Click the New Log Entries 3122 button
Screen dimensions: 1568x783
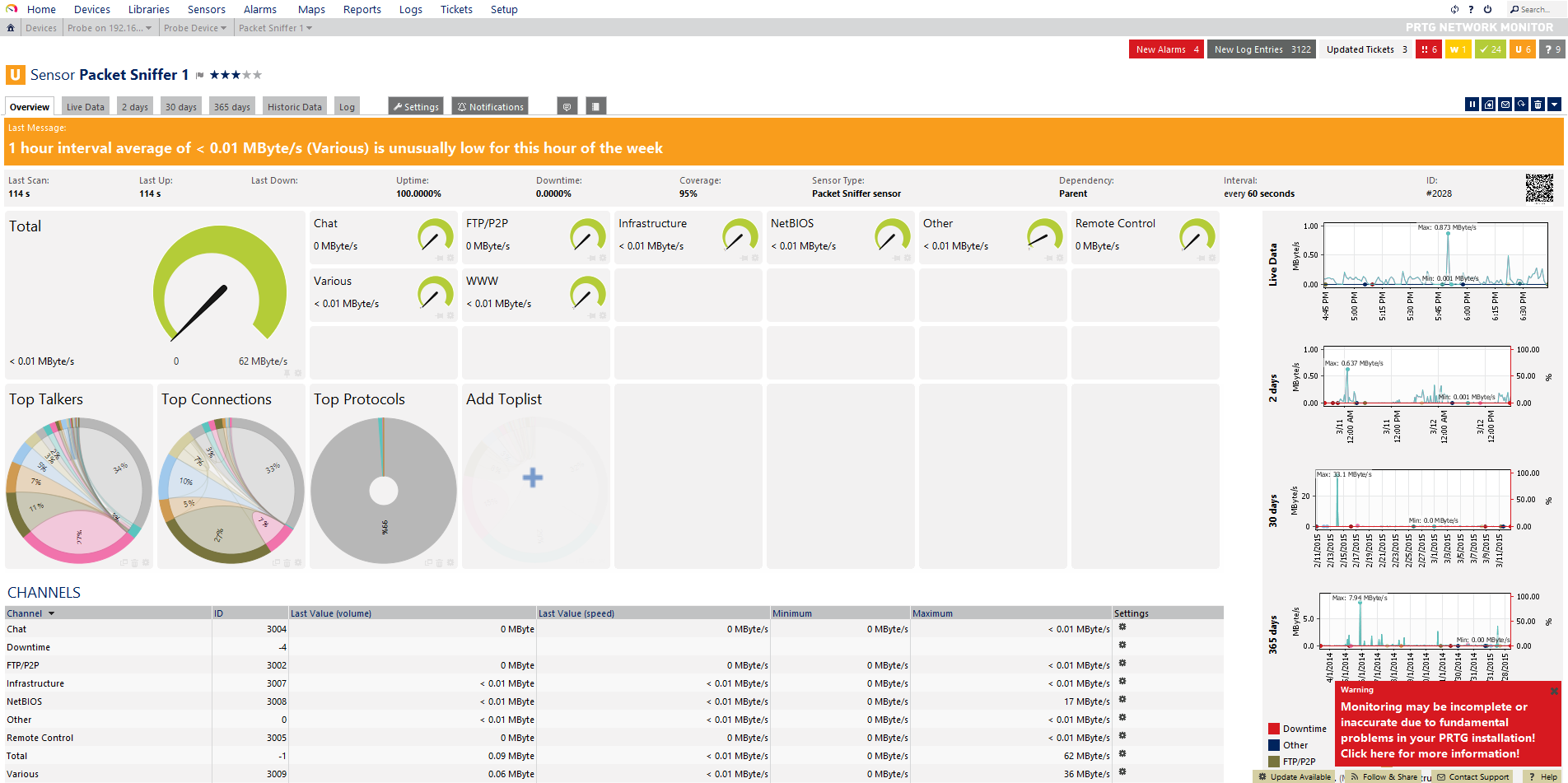point(1262,49)
